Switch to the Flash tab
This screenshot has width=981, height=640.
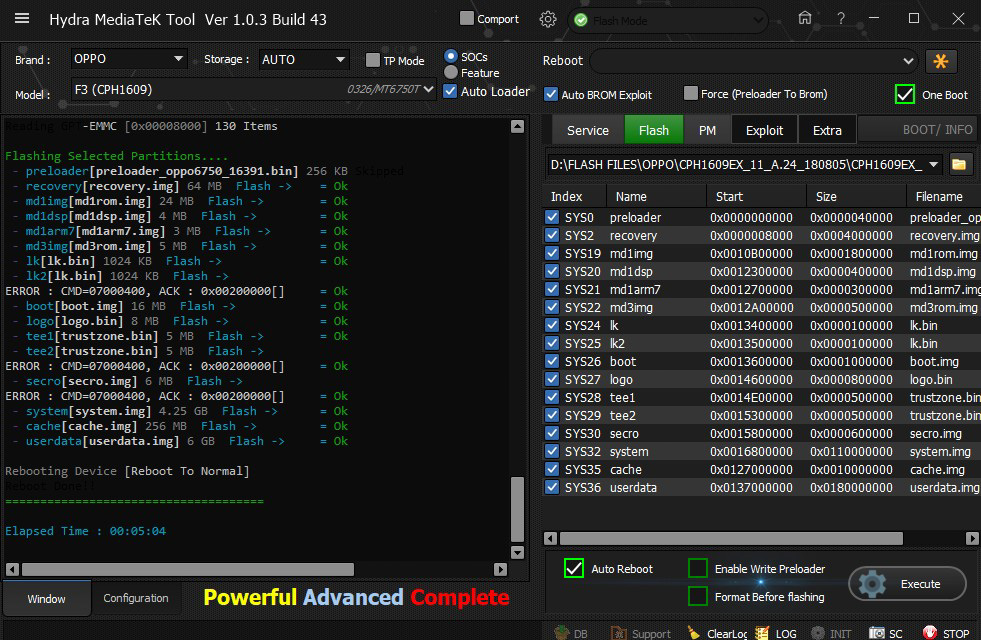point(654,130)
